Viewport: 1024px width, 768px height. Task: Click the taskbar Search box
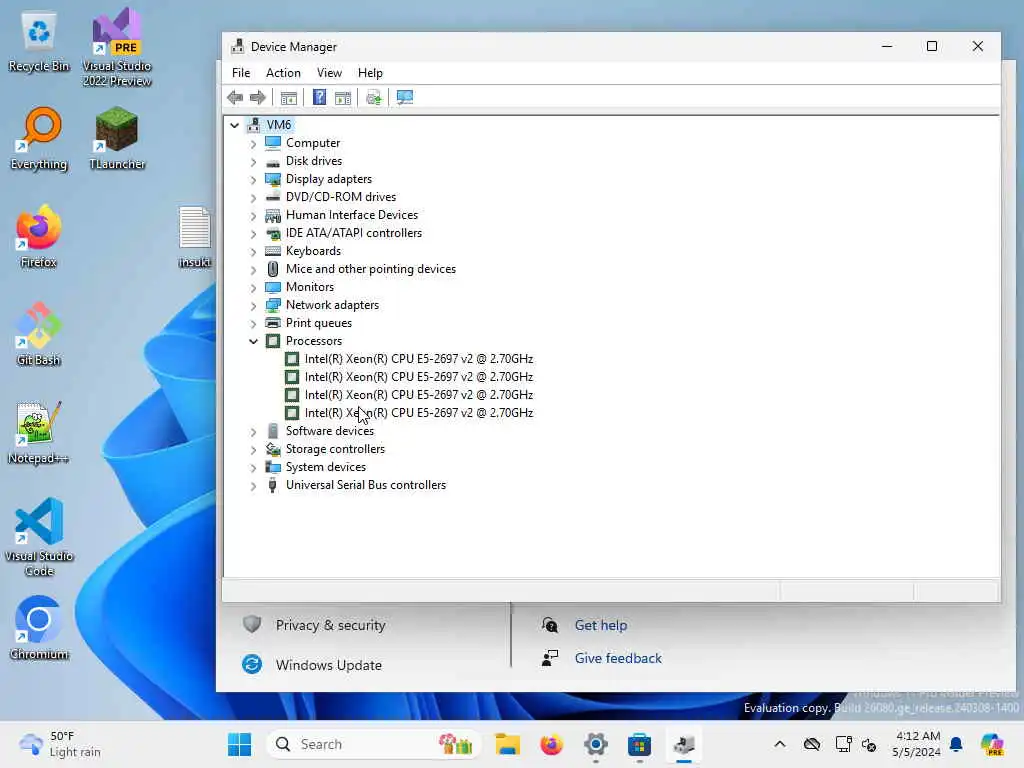374,744
